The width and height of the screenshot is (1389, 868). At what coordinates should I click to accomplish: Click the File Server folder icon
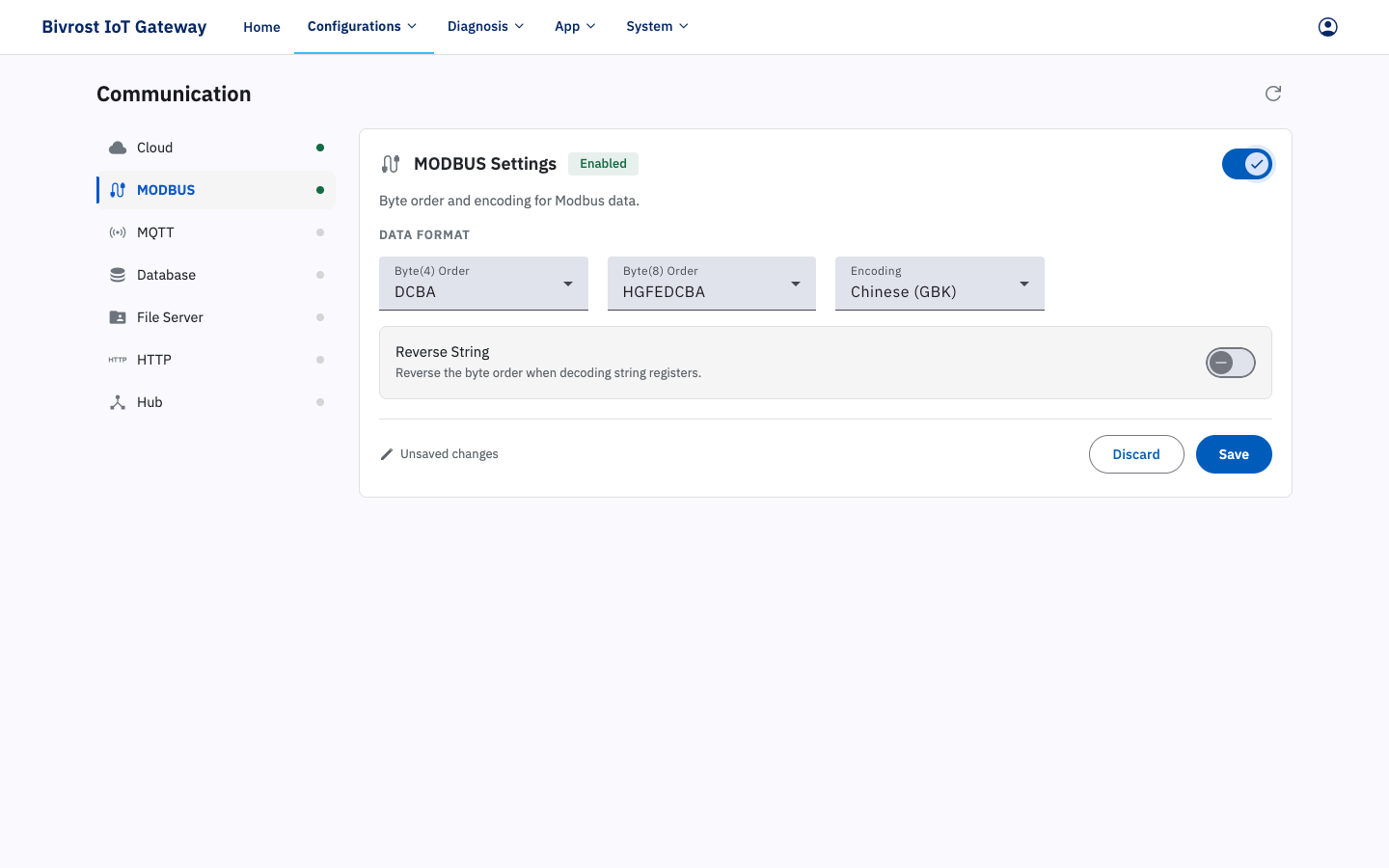pos(118,317)
